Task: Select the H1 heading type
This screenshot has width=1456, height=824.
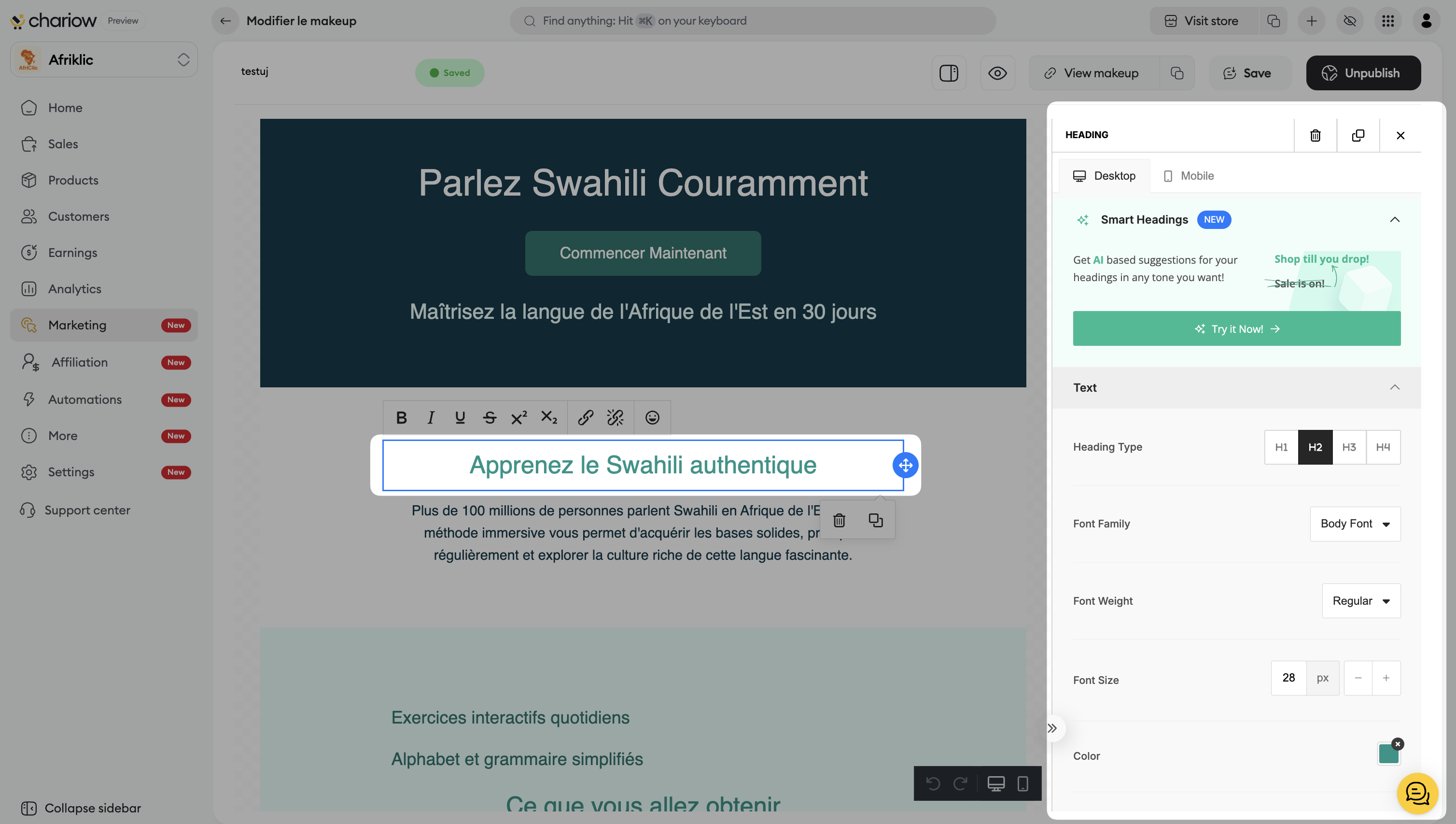Action: point(1281,447)
